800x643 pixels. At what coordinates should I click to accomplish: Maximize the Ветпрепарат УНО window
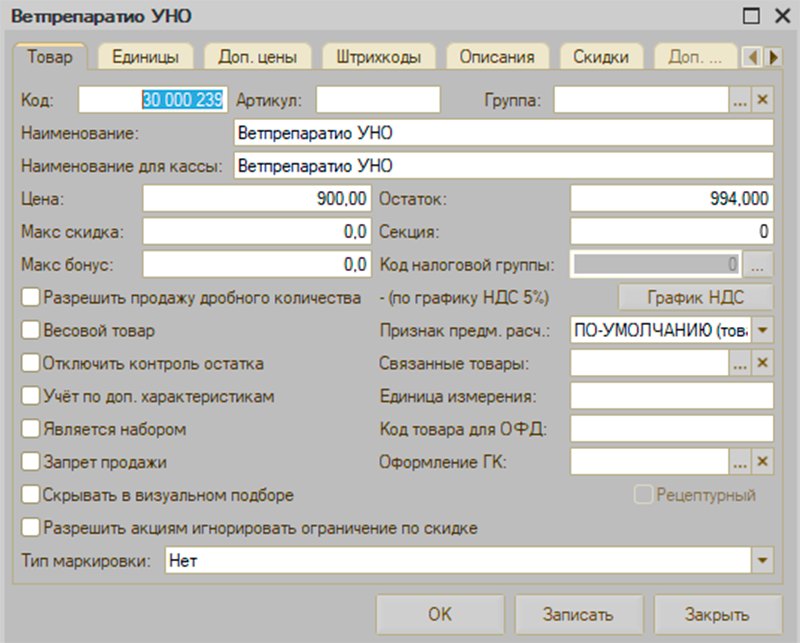751,16
